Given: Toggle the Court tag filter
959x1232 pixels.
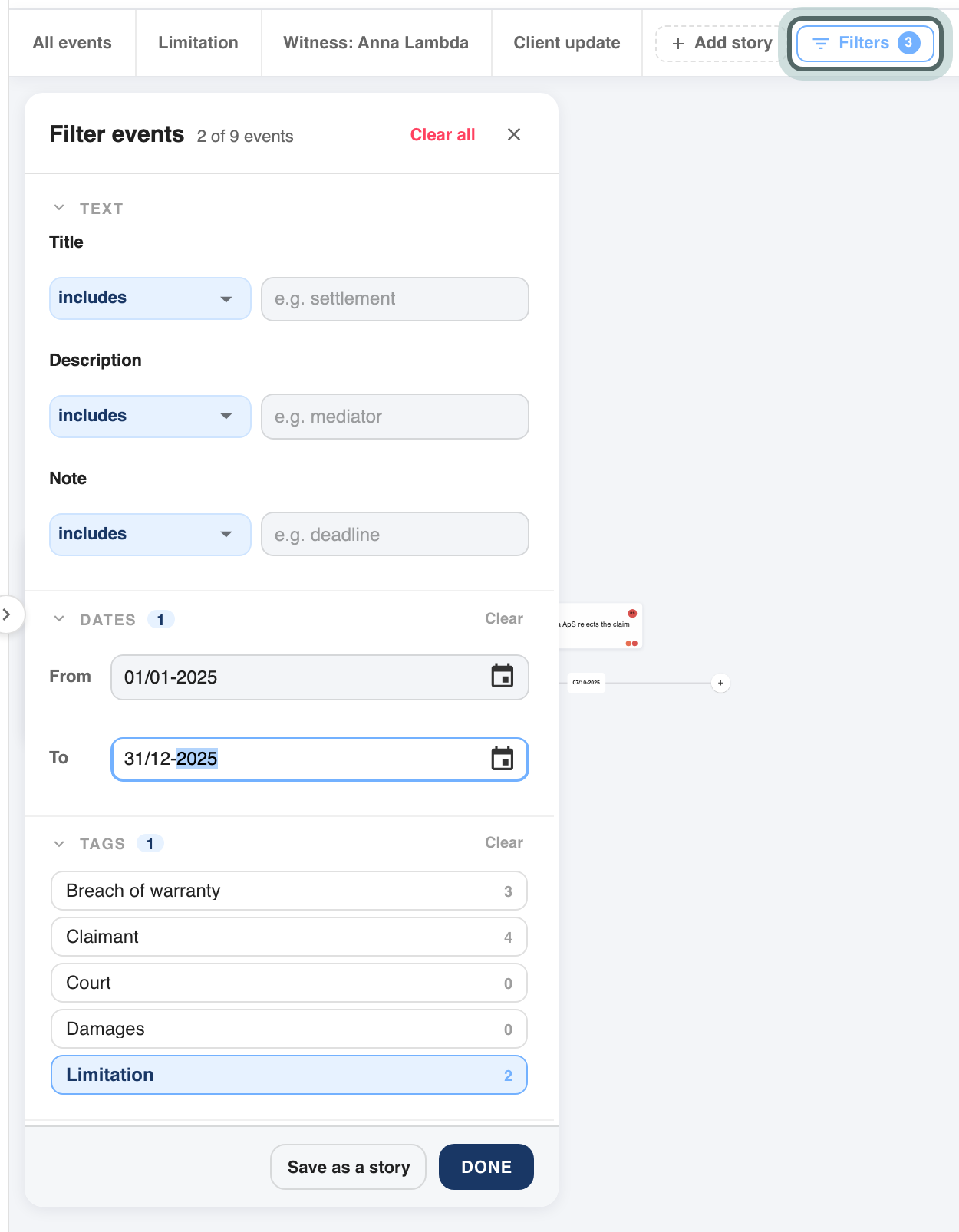Looking at the screenshot, I should (x=289, y=983).
